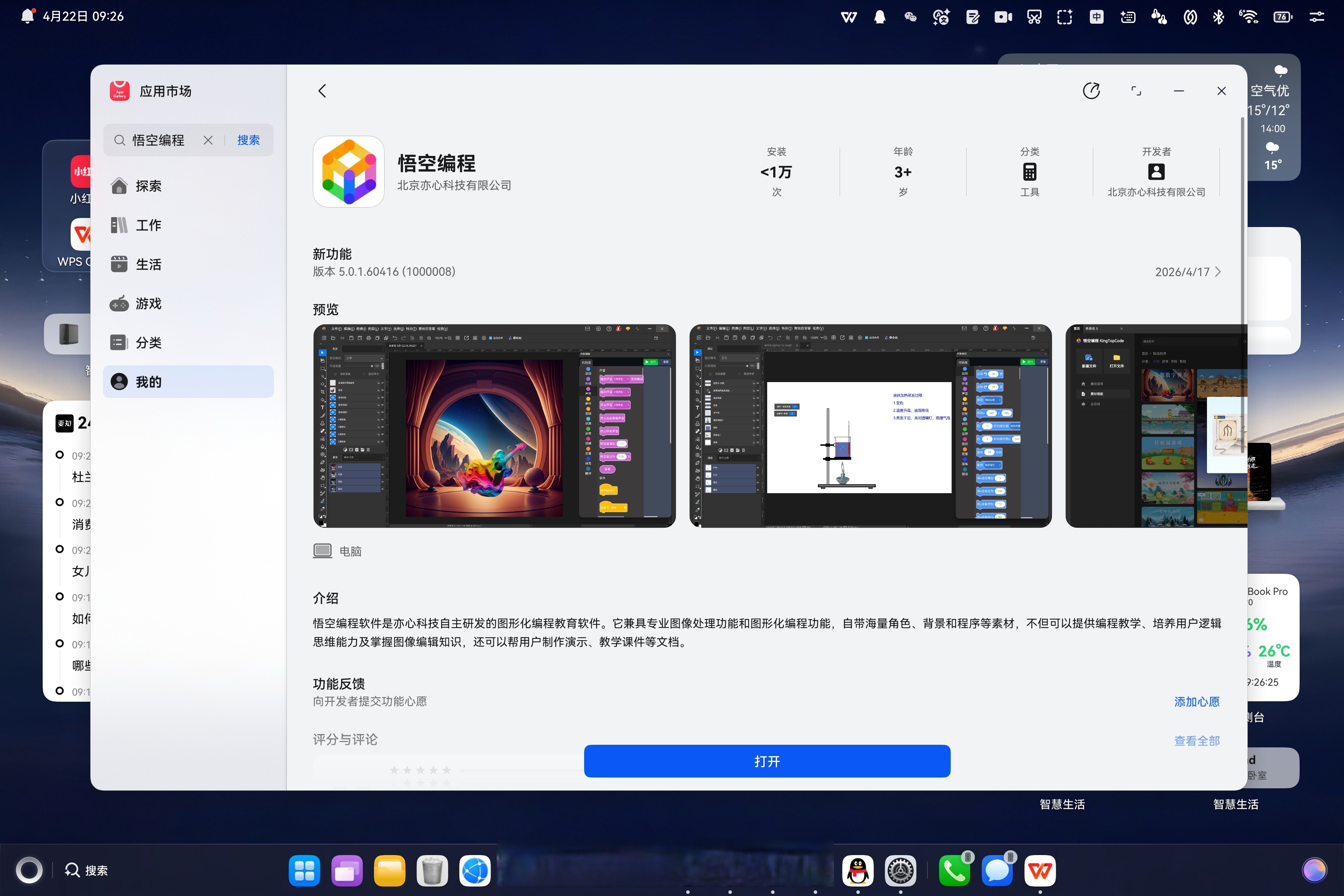
Task: Click the developer person icon
Action: point(1156,171)
